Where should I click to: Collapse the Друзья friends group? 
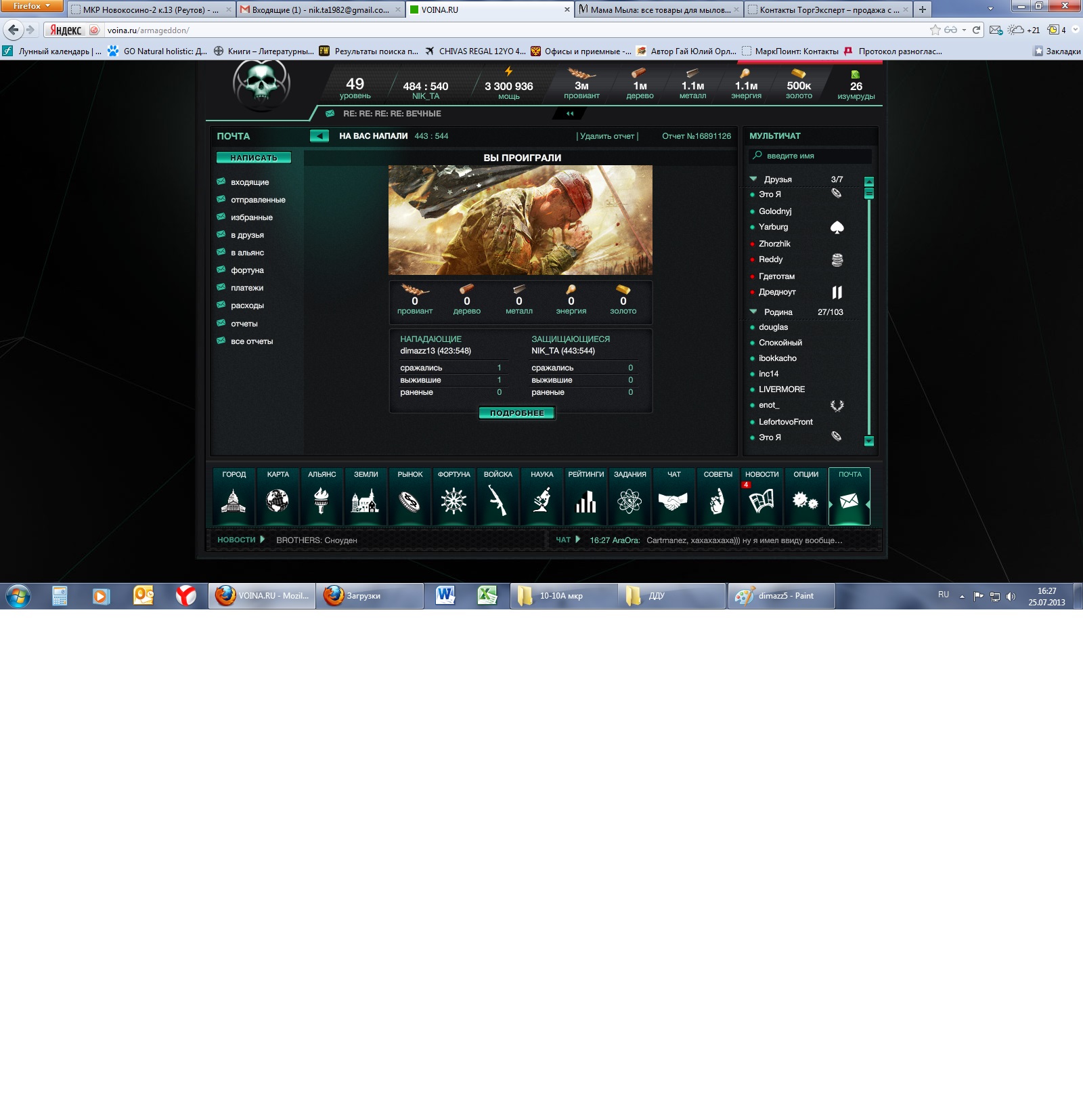pyautogui.click(x=753, y=179)
